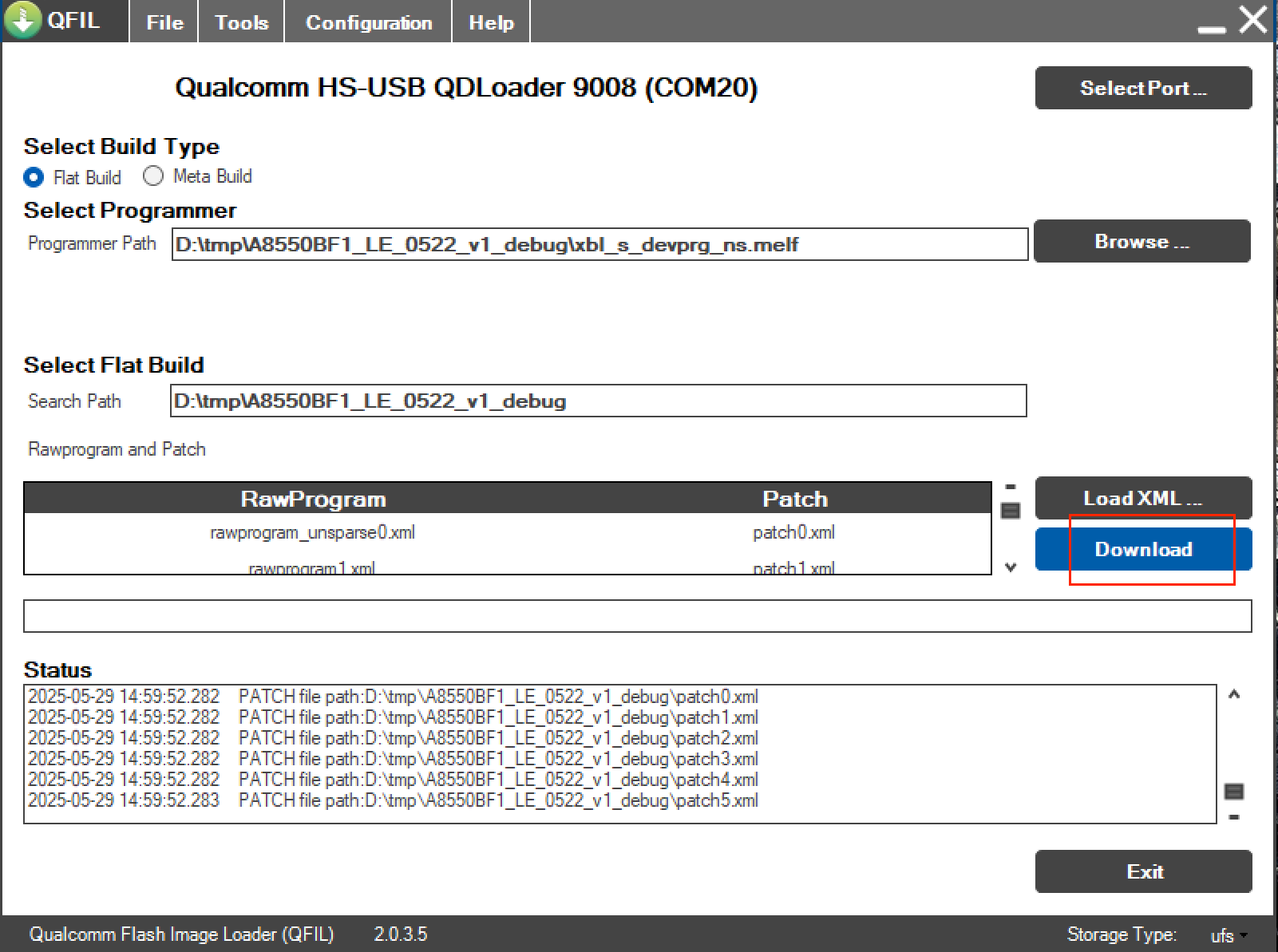Screen dimensions: 1278x952
Task: Click the down arrow of the Status log scrollbar
Action: (1234, 816)
